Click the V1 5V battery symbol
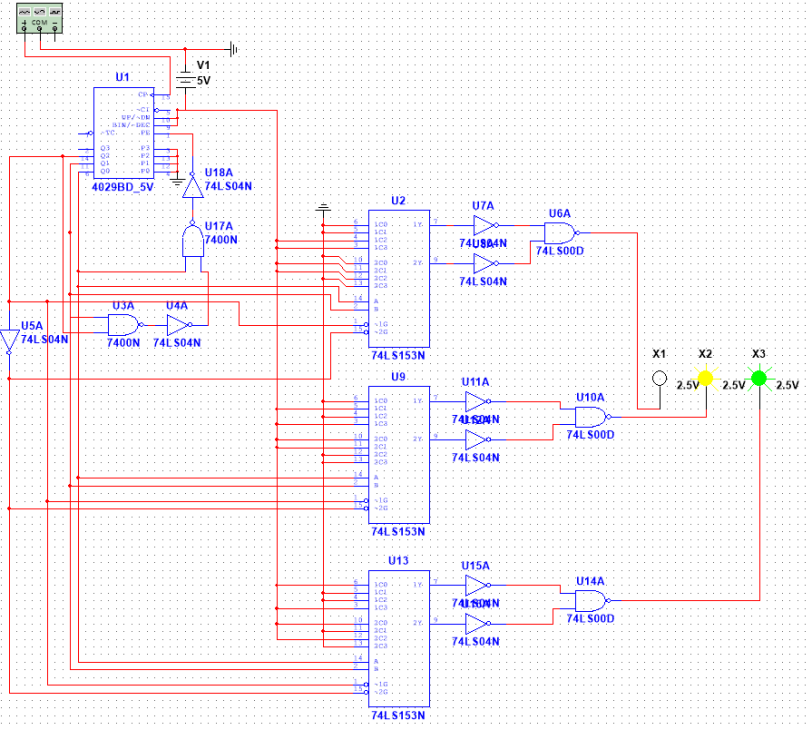 tap(185, 80)
